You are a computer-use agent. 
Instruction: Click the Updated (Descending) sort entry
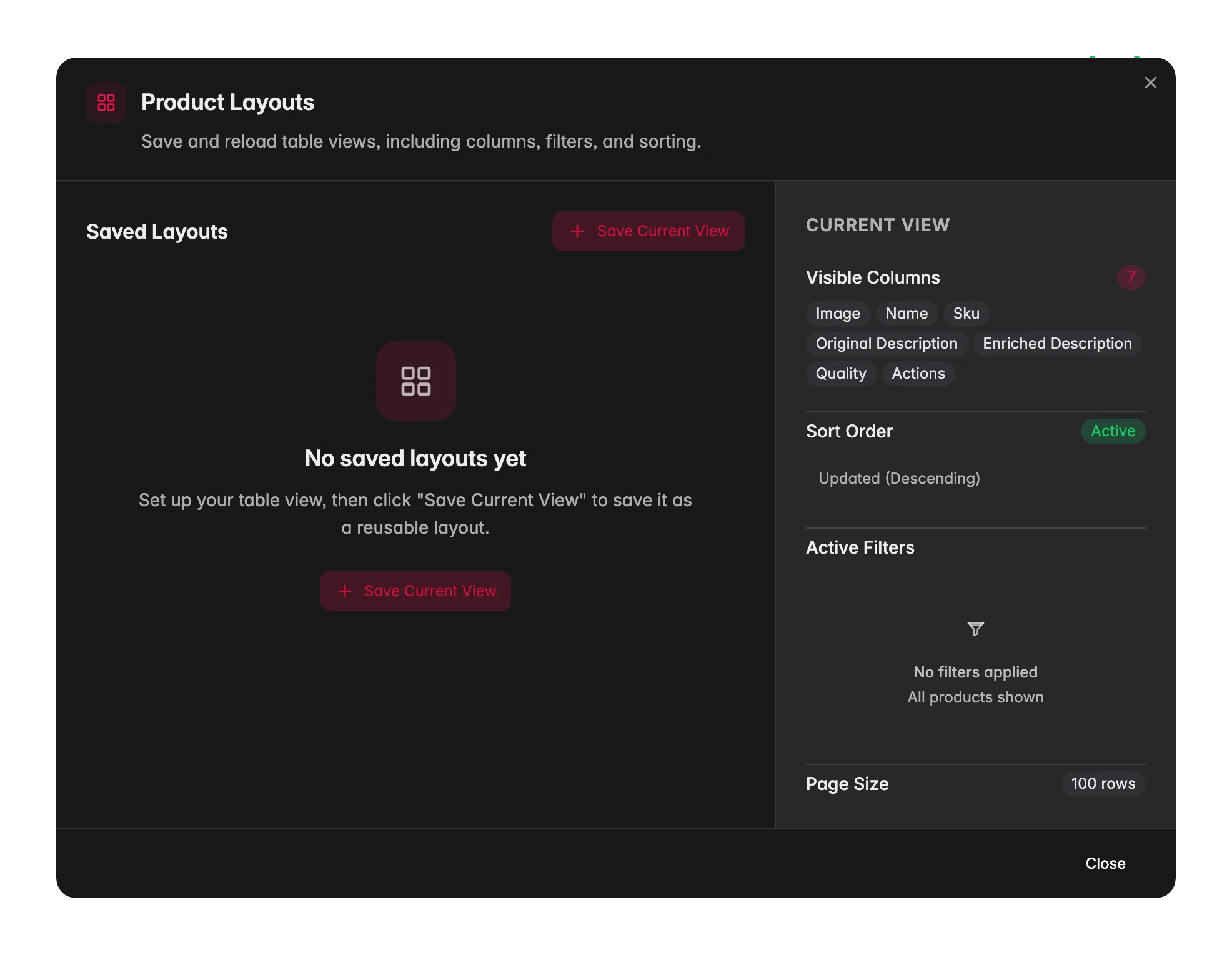tap(899, 479)
